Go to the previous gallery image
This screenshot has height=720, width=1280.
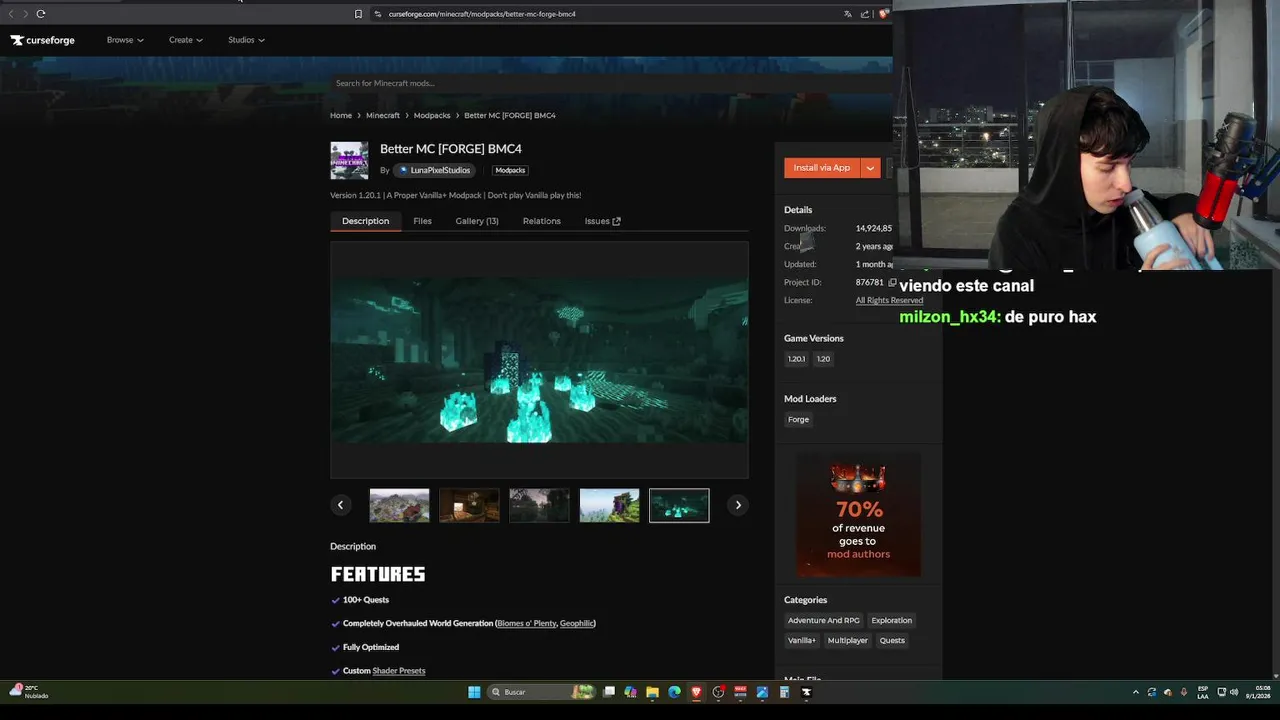click(340, 505)
